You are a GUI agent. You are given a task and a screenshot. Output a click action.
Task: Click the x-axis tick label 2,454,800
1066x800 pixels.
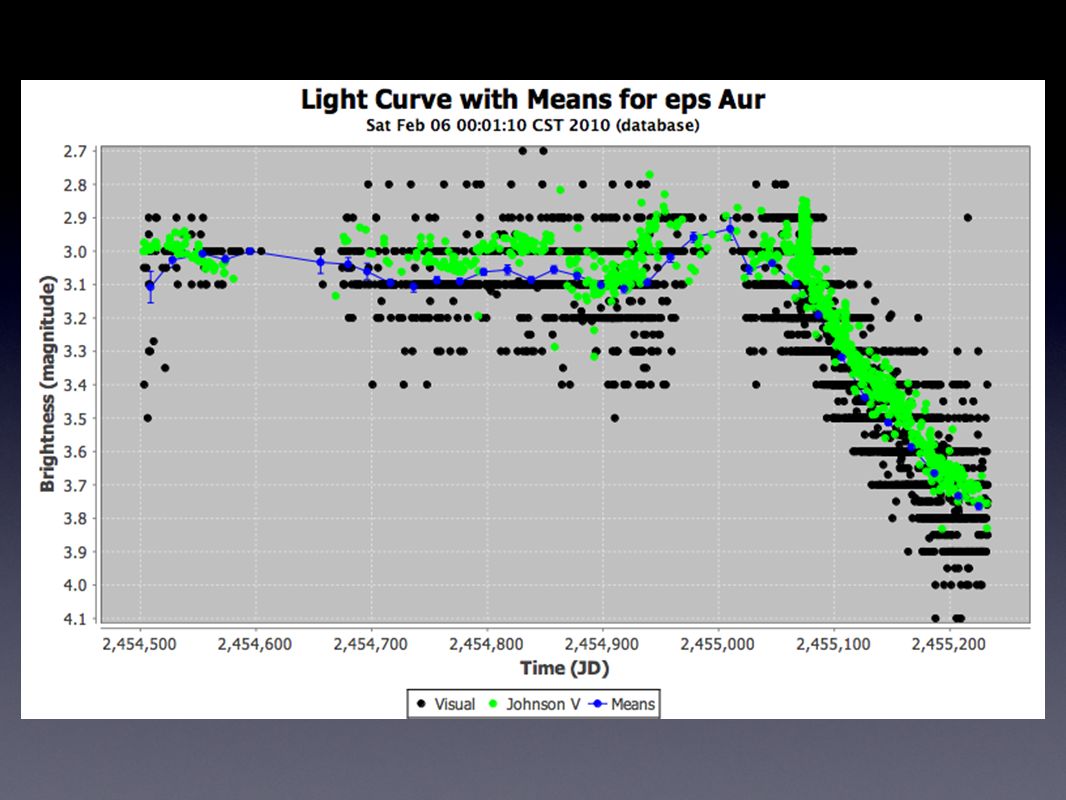[x=486, y=644]
